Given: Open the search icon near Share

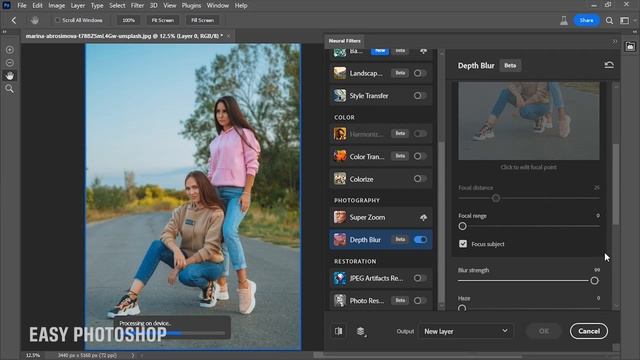Looking at the screenshot, I should click(609, 20).
